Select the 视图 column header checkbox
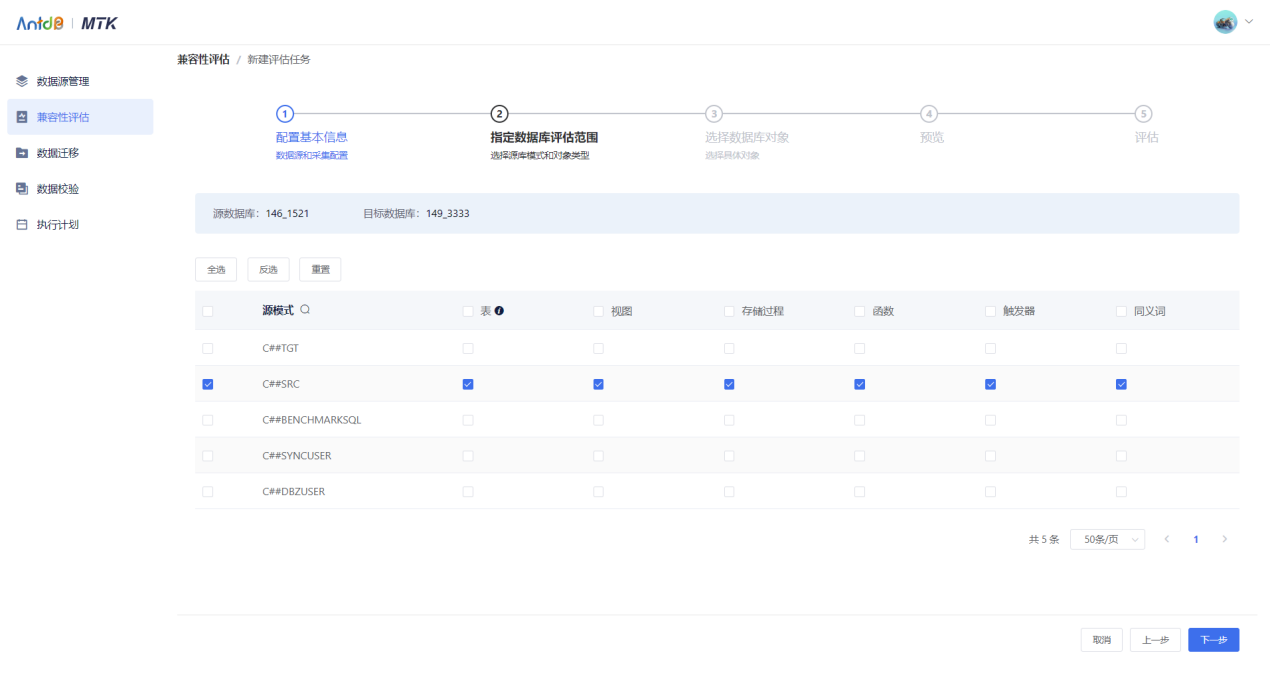Screen dimensions: 1270x677 tap(598, 311)
